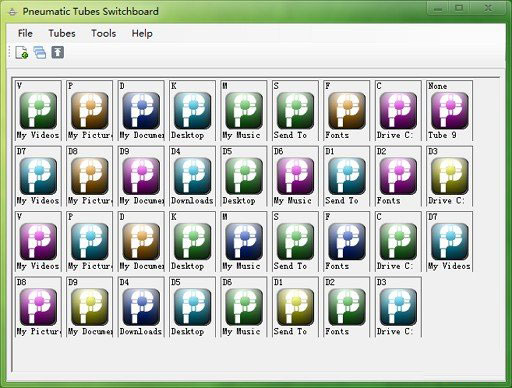Screen dimensions: 512x388
Task: Select the orange Fonts tube with hotkey F
Action: click(x=346, y=111)
